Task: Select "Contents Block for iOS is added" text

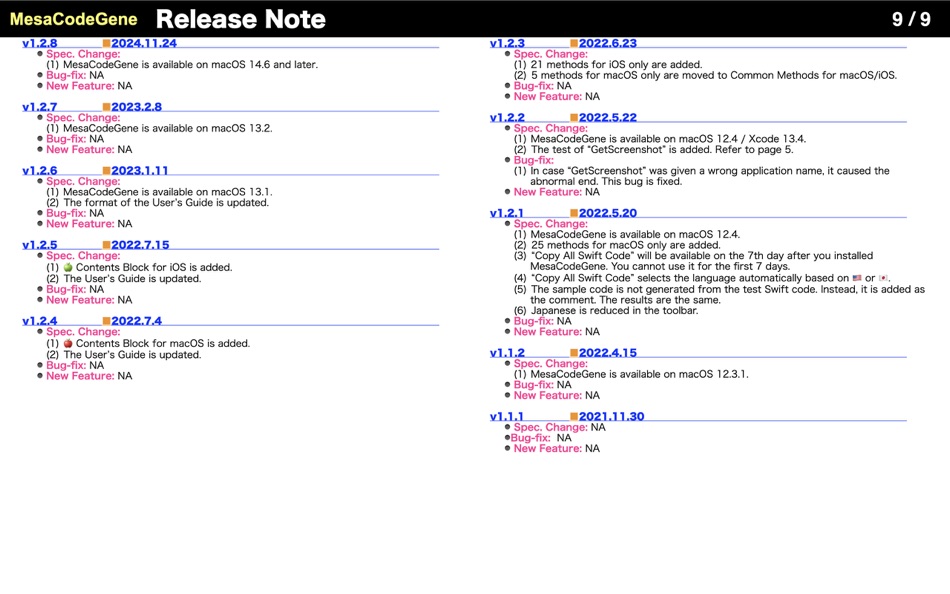Action: click(x=154, y=267)
